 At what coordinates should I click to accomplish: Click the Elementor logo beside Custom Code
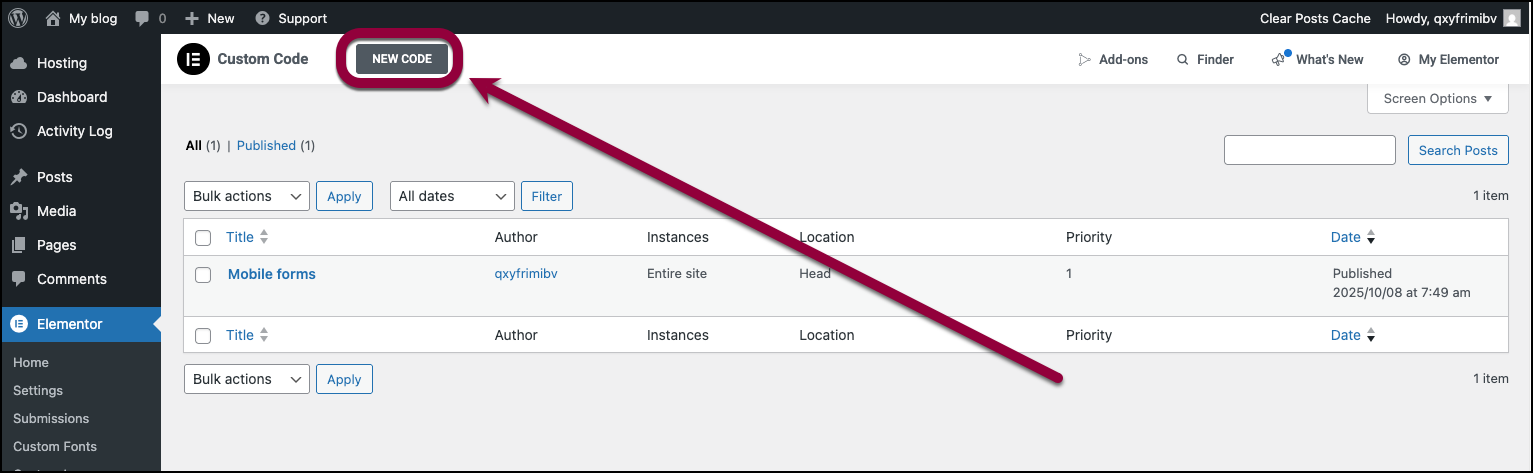[192, 59]
